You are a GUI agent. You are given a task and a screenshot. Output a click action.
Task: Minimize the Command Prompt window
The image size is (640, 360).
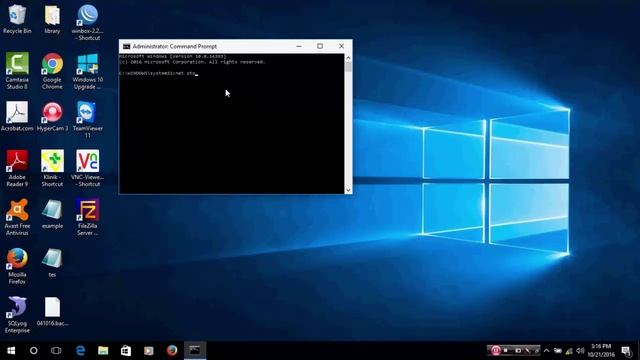pyautogui.click(x=299, y=46)
